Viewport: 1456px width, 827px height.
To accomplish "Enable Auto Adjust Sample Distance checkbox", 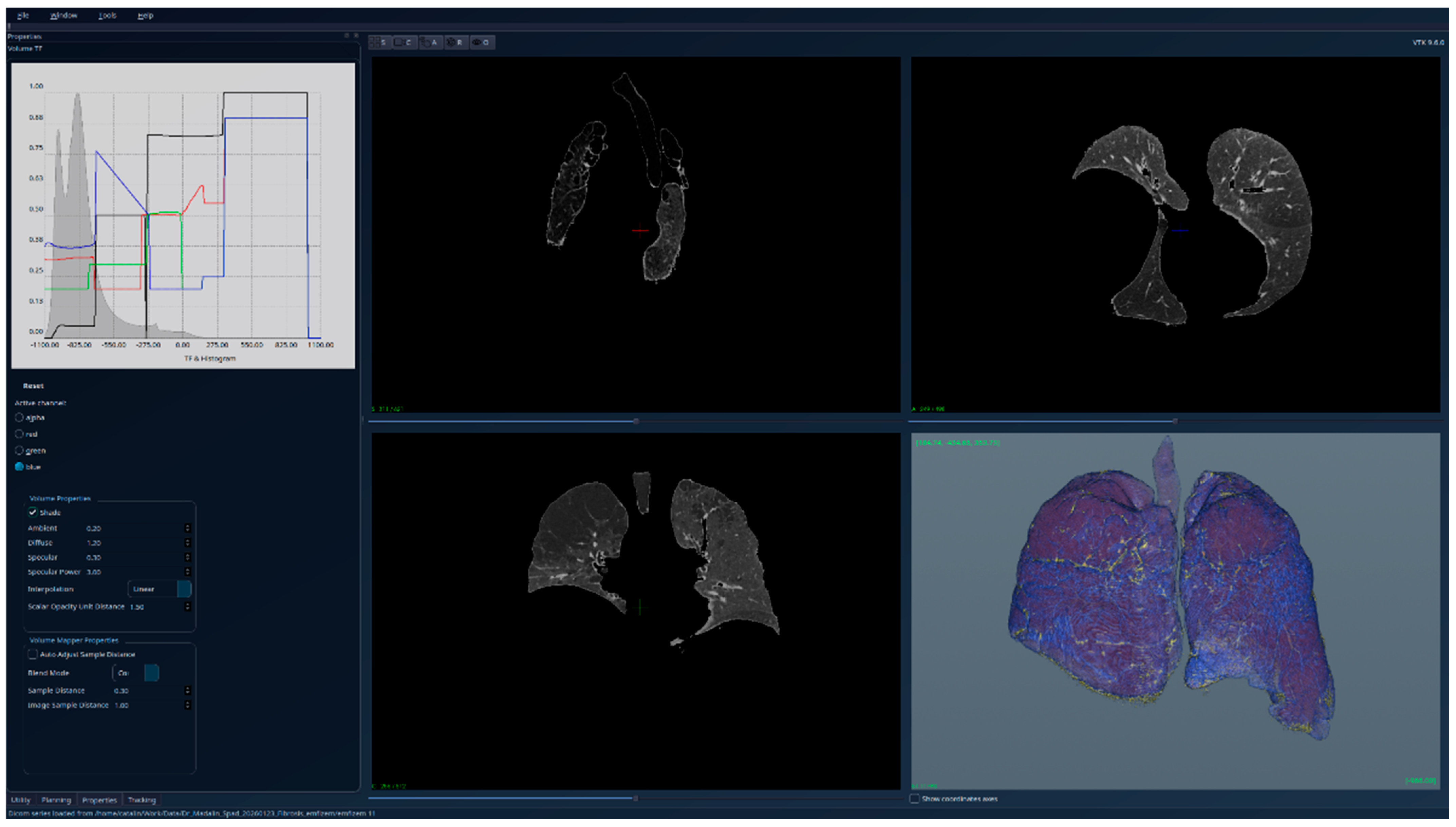I will tap(33, 654).
